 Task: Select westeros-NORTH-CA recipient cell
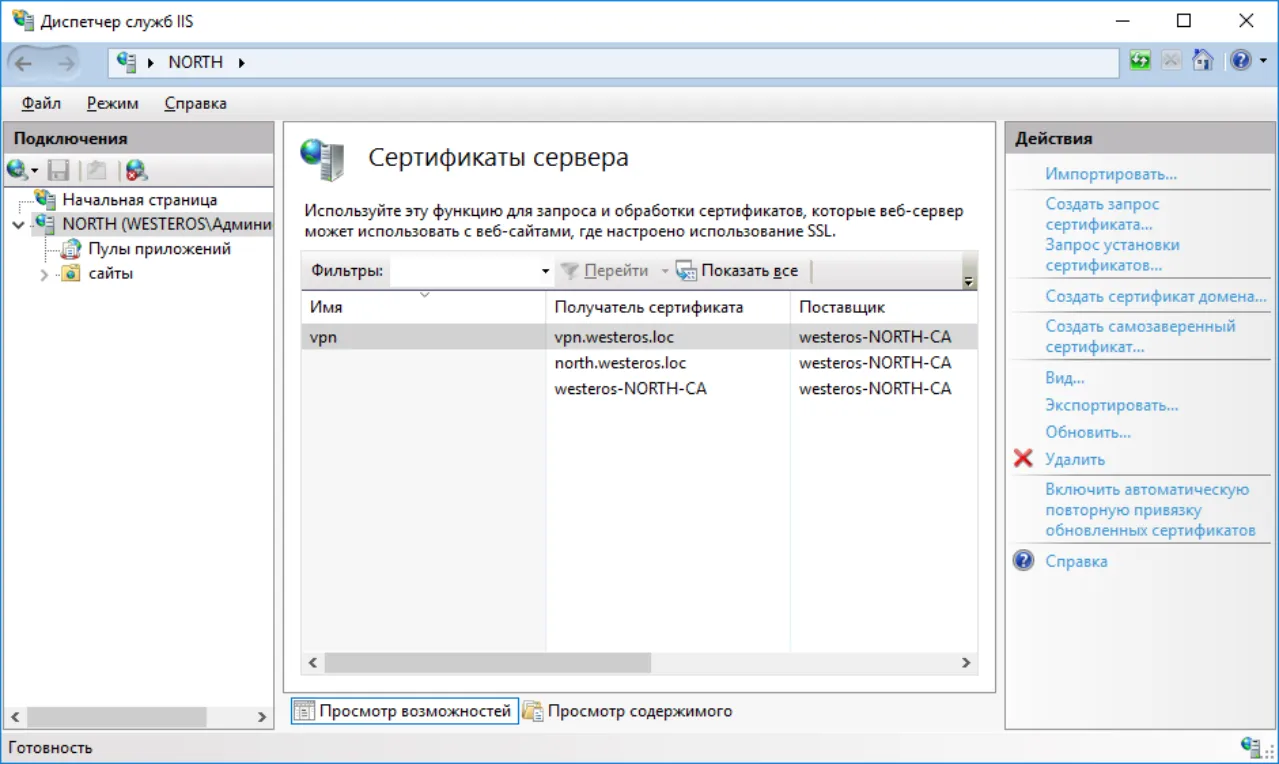click(x=630, y=389)
